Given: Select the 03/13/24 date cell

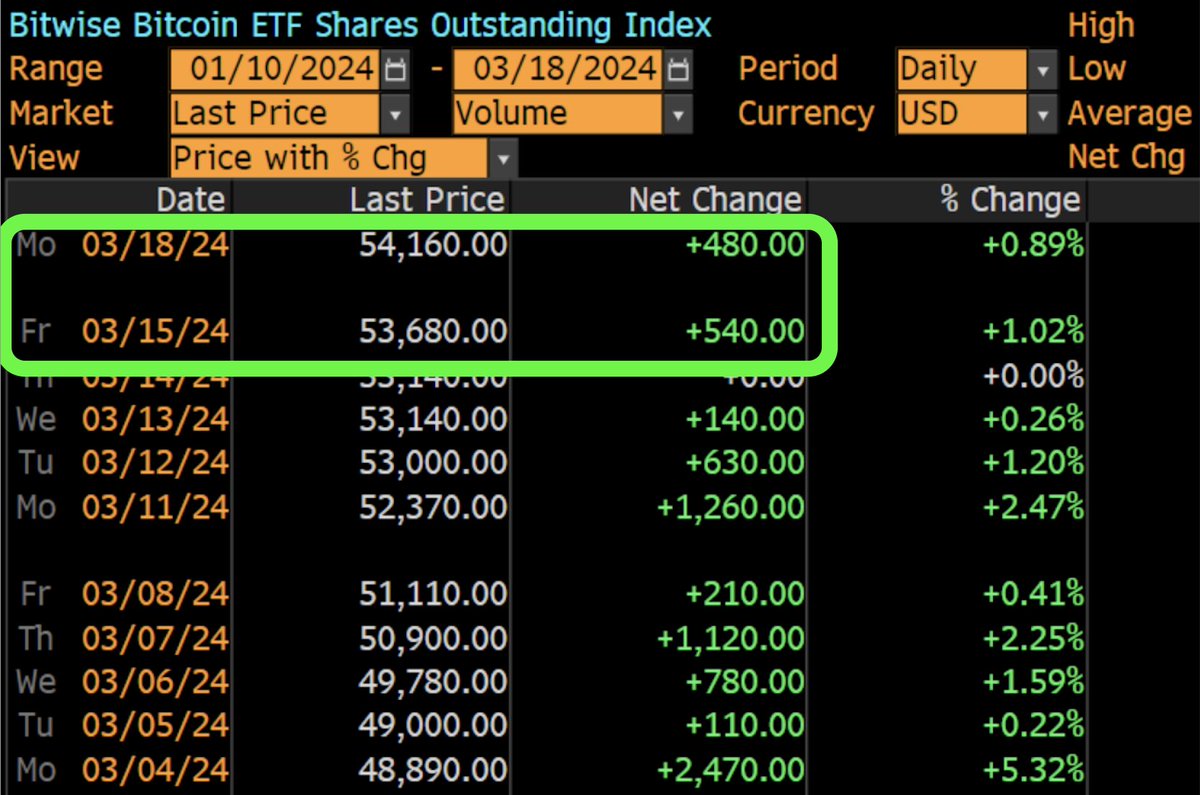Looking at the screenshot, I should [x=155, y=418].
